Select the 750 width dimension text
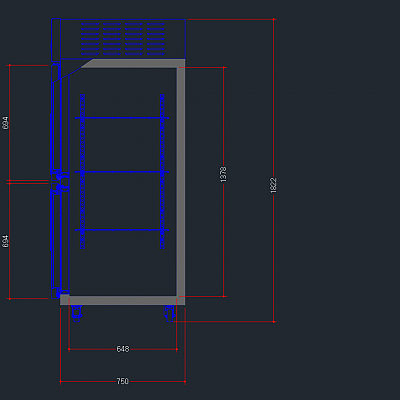 tap(122, 381)
